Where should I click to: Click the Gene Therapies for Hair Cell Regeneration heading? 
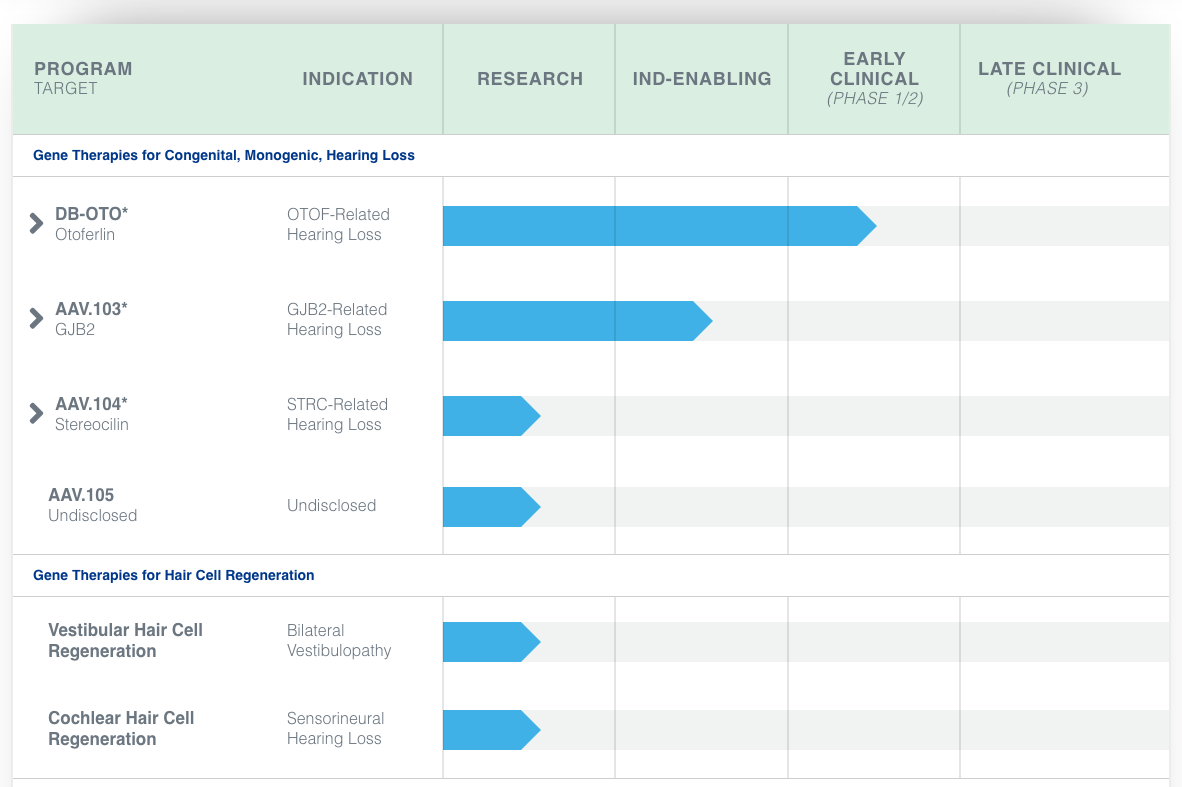pyautogui.click(x=174, y=575)
